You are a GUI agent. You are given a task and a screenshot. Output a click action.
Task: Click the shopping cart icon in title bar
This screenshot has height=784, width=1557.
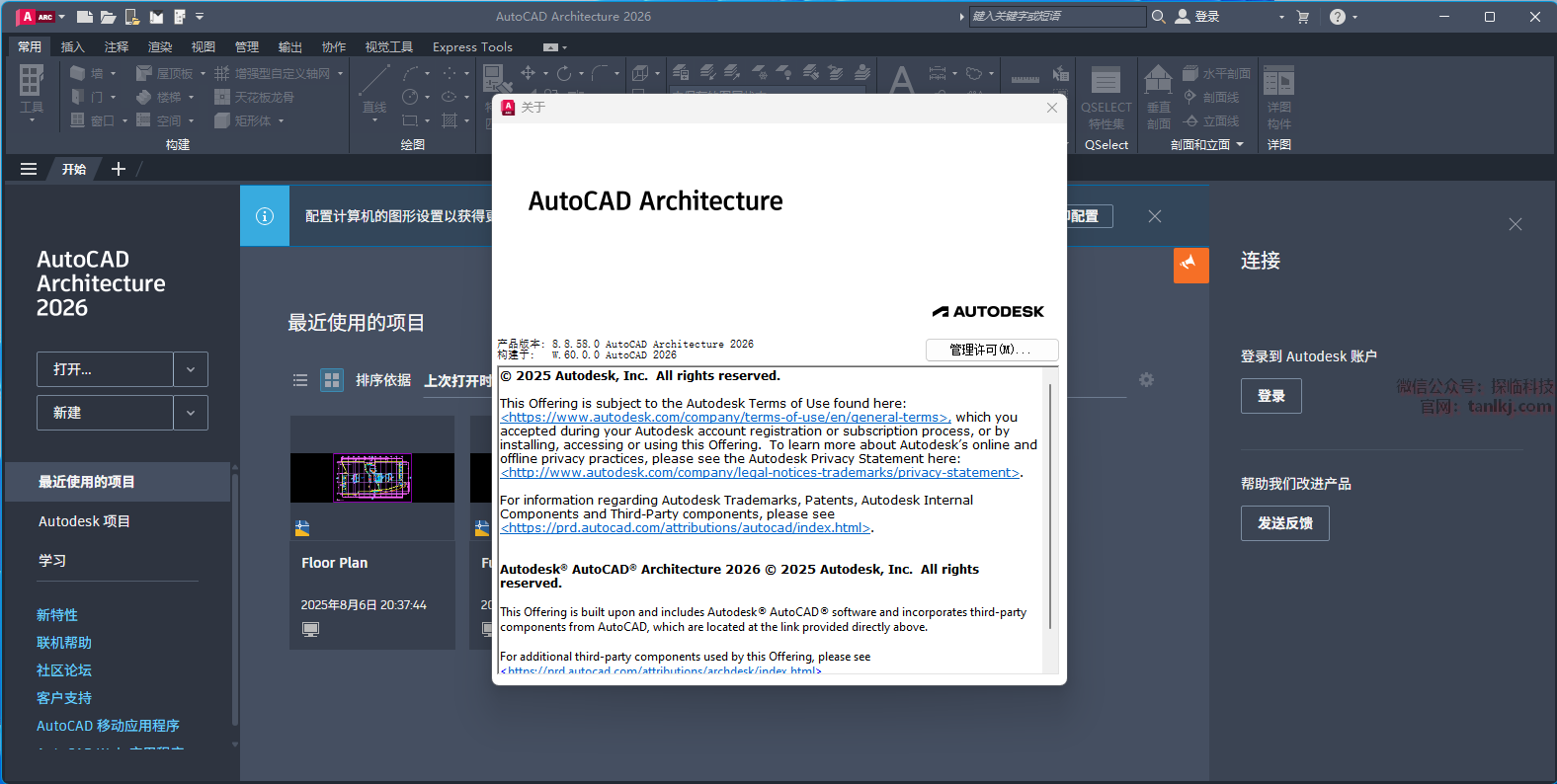(x=1302, y=17)
